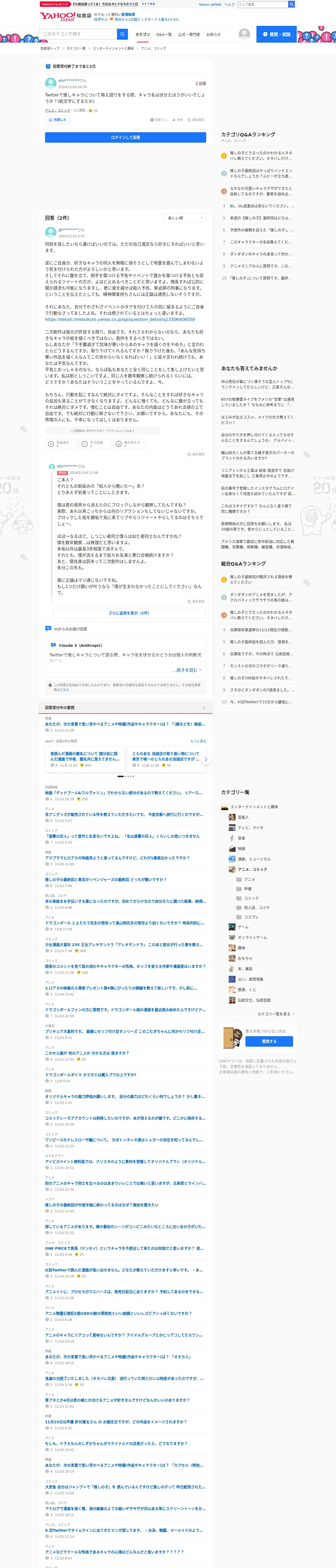Click the ありがとう reaction face
The image size is (336, 1568).
pyautogui.click(x=119, y=444)
